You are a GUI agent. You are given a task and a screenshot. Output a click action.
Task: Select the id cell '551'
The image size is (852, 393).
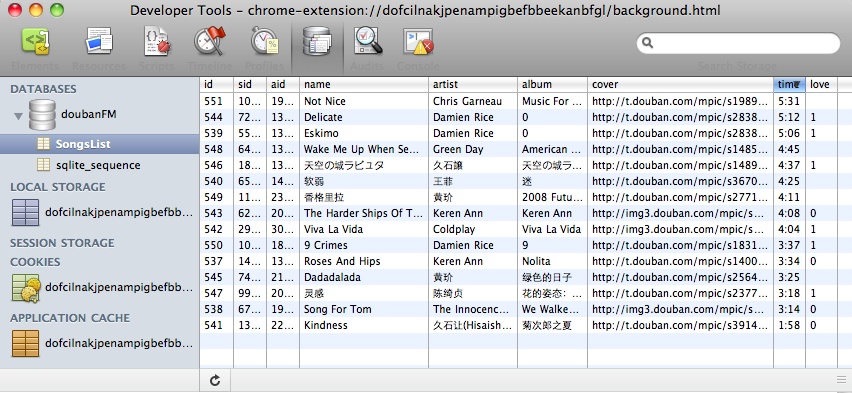tap(216, 101)
